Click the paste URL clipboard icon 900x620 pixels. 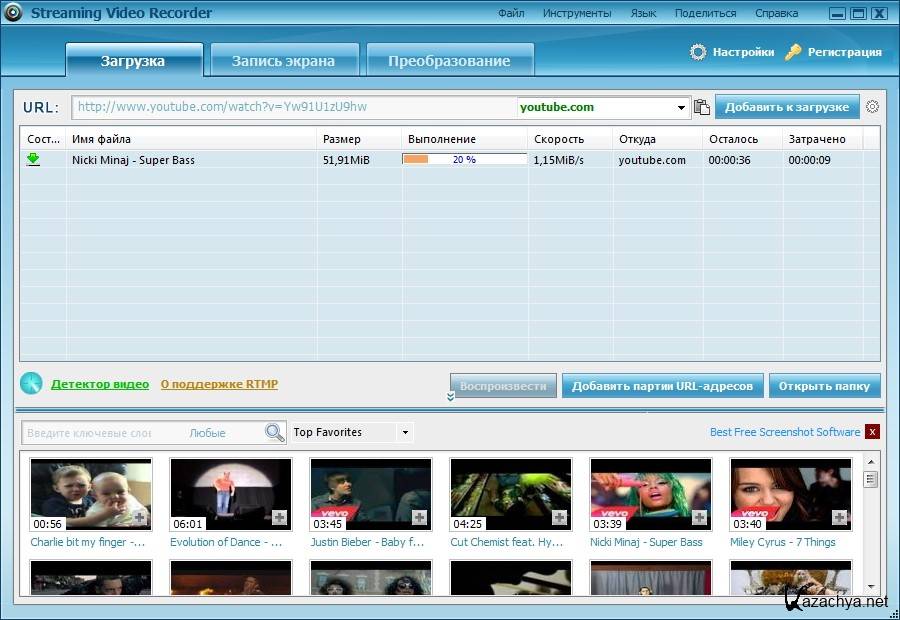click(702, 108)
